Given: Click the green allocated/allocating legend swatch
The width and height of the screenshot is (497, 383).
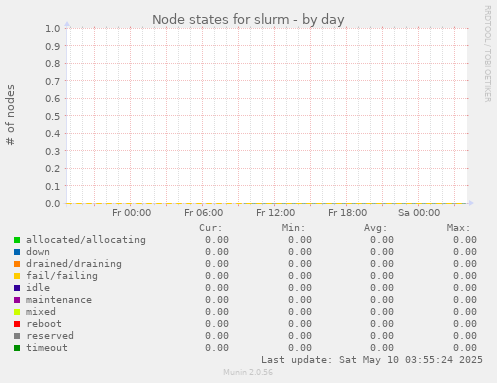Looking at the screenshot, I should pyautogui.click(x=17, y=240).
